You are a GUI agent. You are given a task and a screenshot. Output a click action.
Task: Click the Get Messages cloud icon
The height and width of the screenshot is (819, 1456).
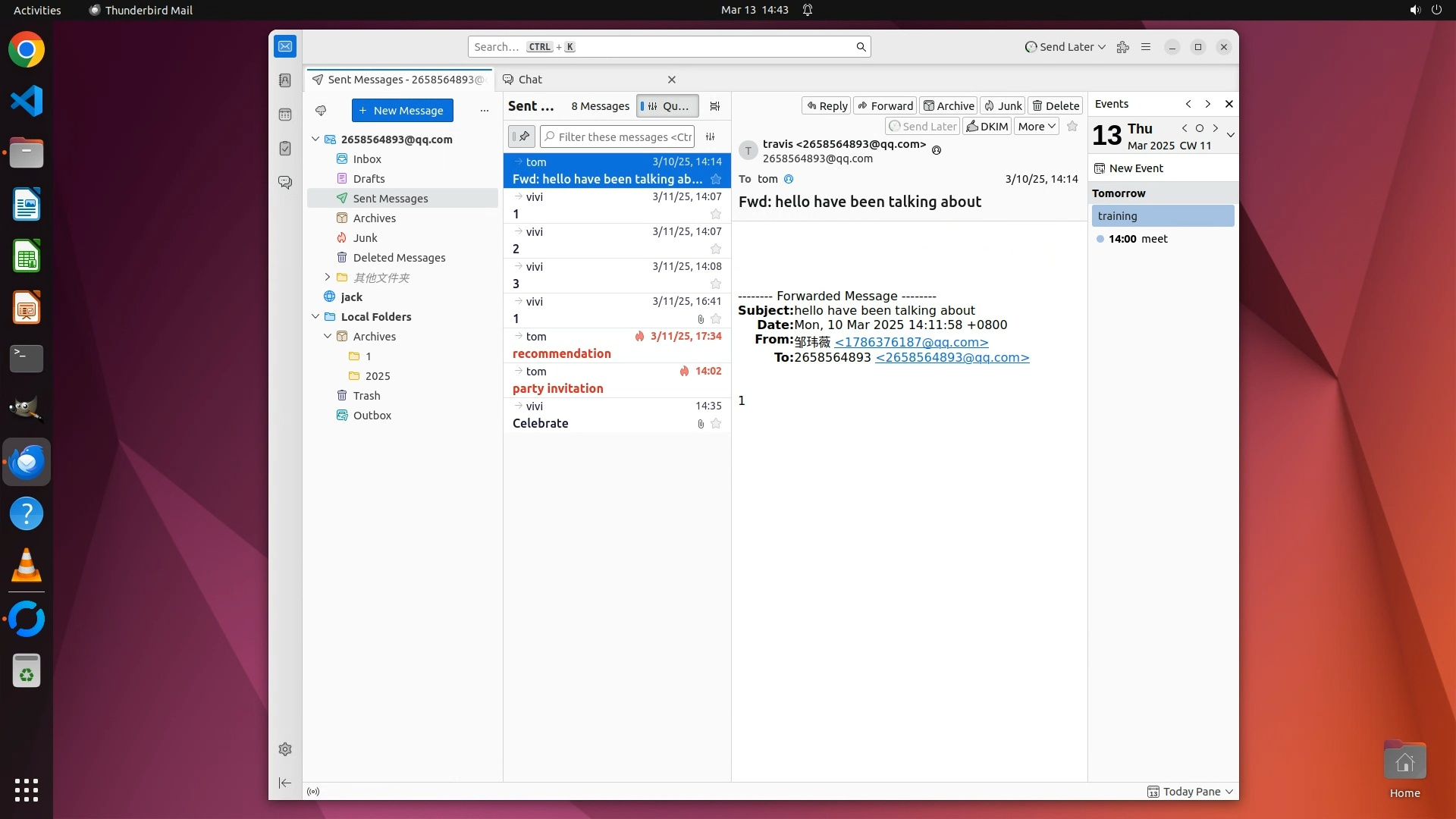(x=321, y=111)
